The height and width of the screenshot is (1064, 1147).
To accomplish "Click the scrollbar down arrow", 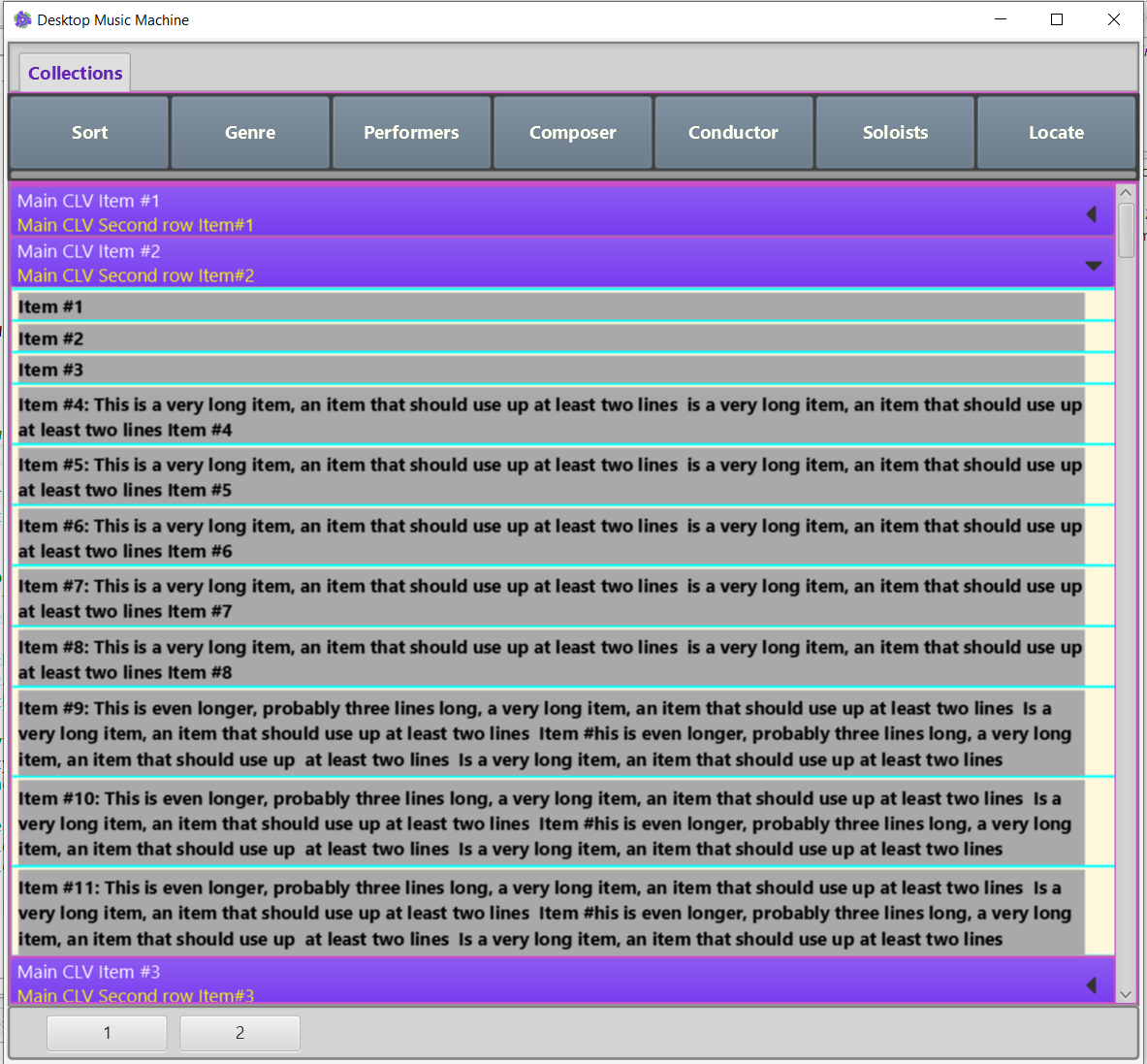I will click(x=1126, y=994).
